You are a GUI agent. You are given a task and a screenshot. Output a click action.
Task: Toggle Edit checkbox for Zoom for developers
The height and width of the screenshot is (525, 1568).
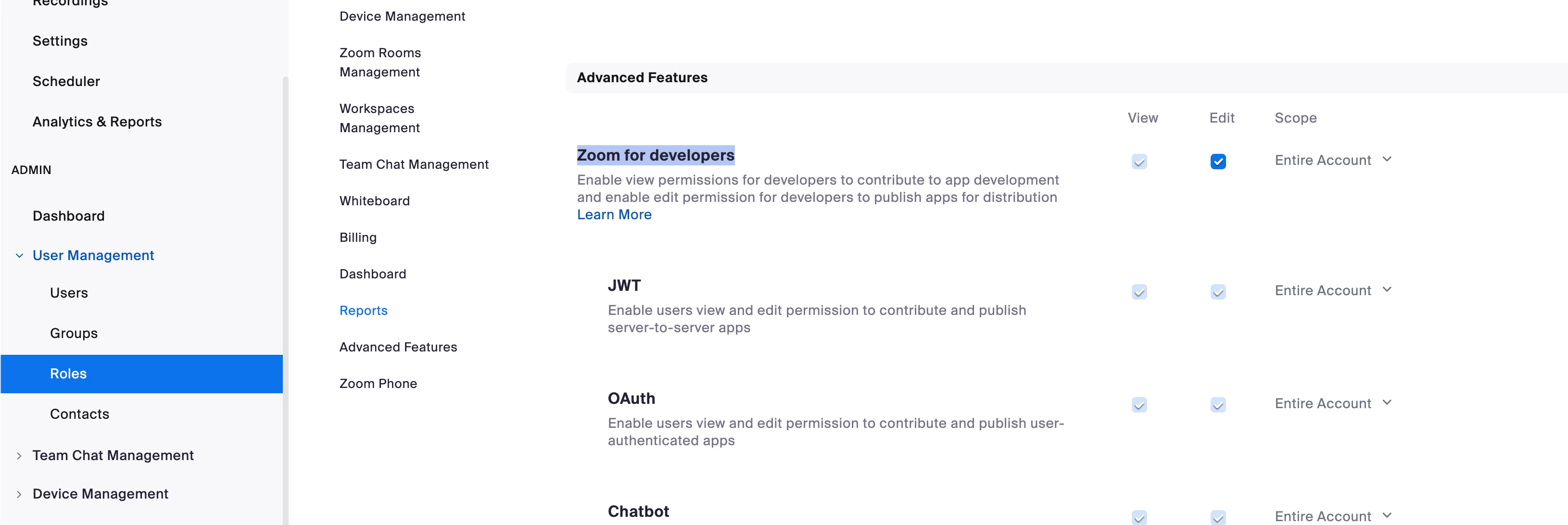[1217, 161]
